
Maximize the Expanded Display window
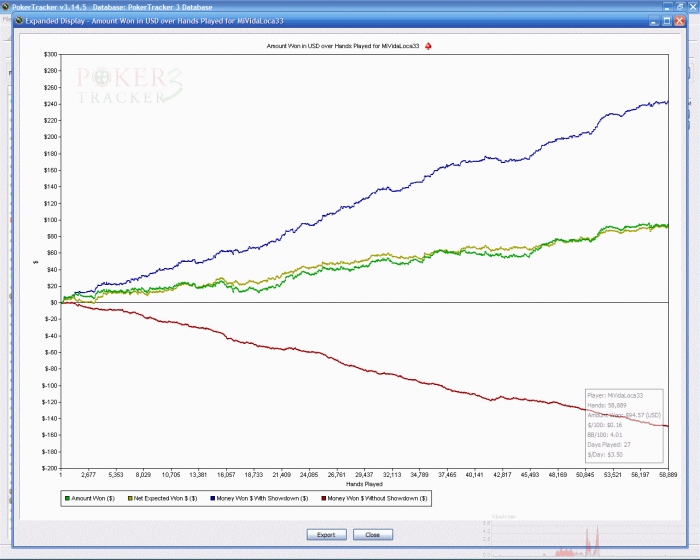[x=667, y=21]
